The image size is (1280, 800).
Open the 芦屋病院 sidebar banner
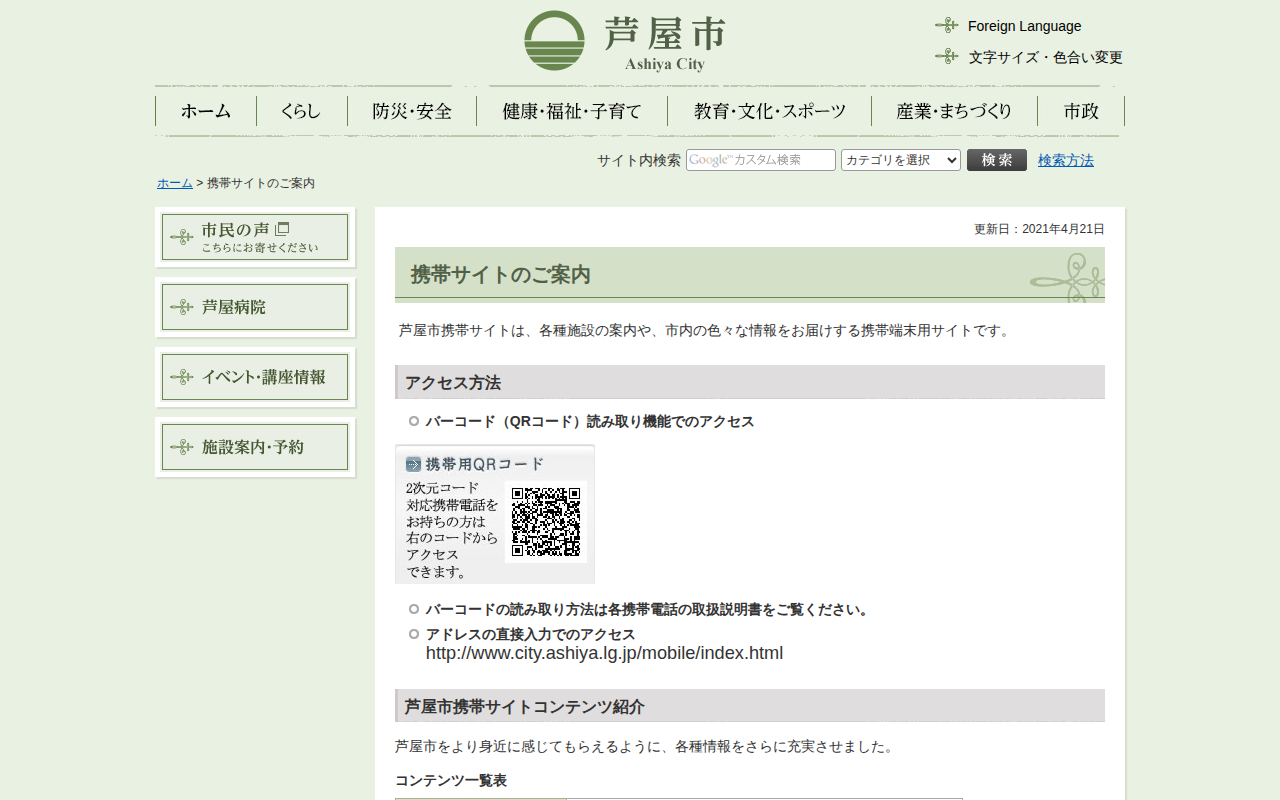[x=255, y=307]
